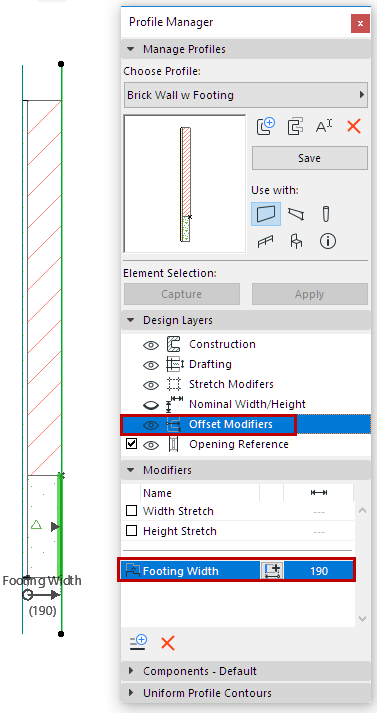Toggle visibility of the Nominal Width/Height layer

tap(151, 405)
